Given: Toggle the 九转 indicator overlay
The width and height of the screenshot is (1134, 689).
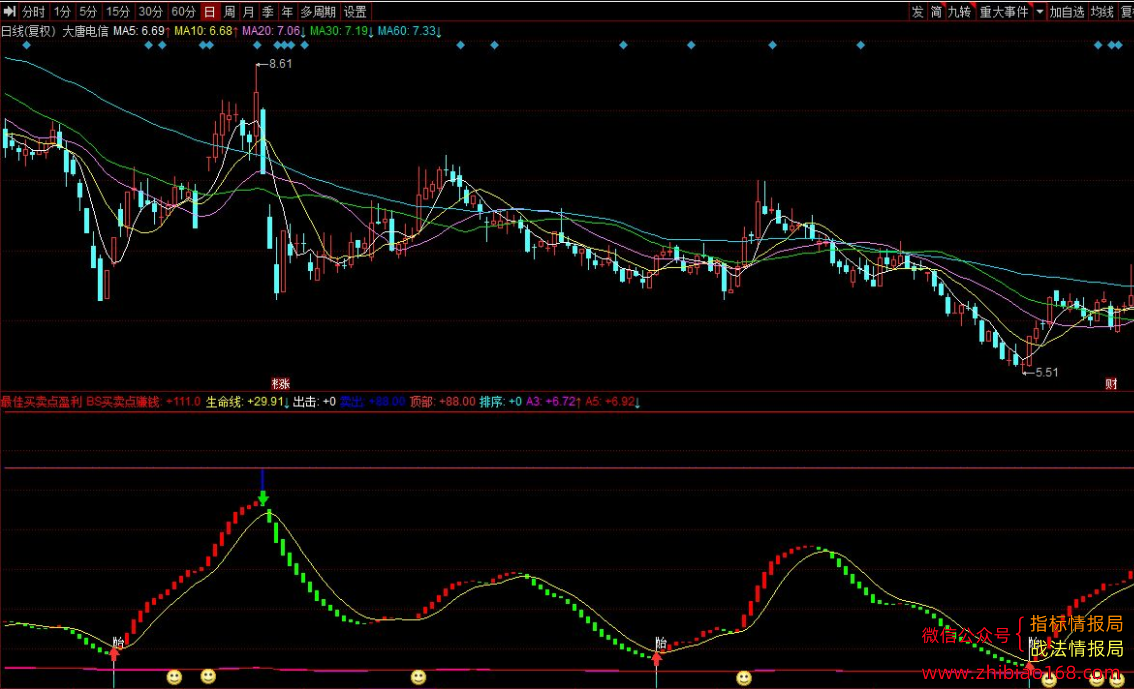Looking at the screenshot, I should [960, 12].
